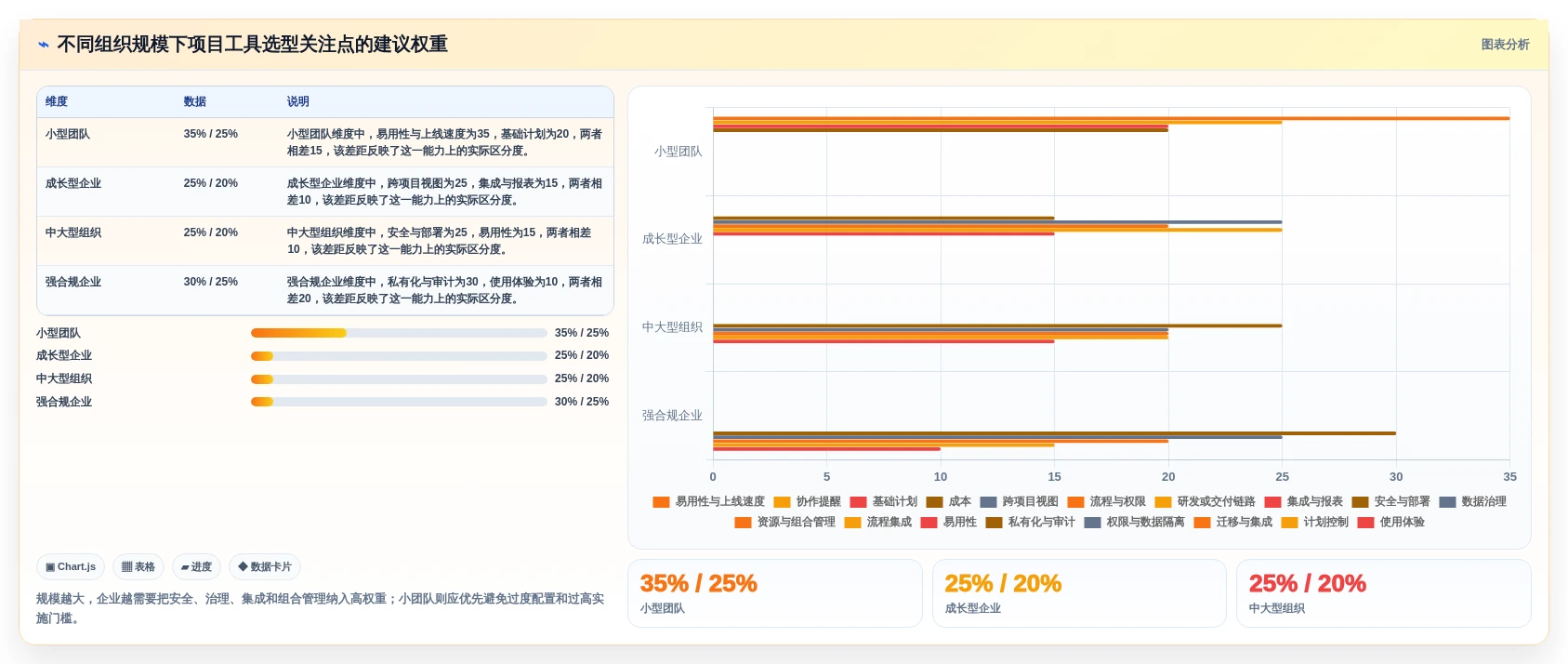The image size is (1568, 664).
Task: Toggle the 资源与组合管理 legend entry
Action: (x=785, y=522)
